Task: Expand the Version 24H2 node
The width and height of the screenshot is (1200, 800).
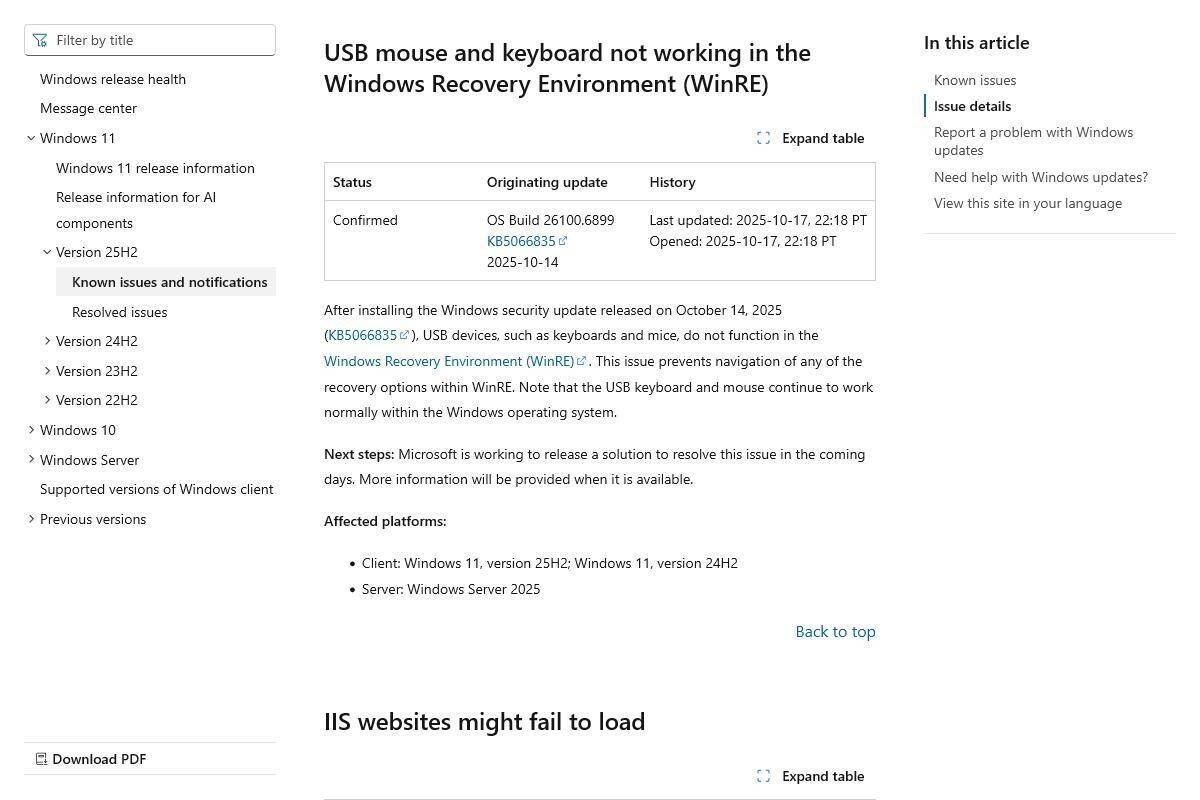Action: [47, 341]
